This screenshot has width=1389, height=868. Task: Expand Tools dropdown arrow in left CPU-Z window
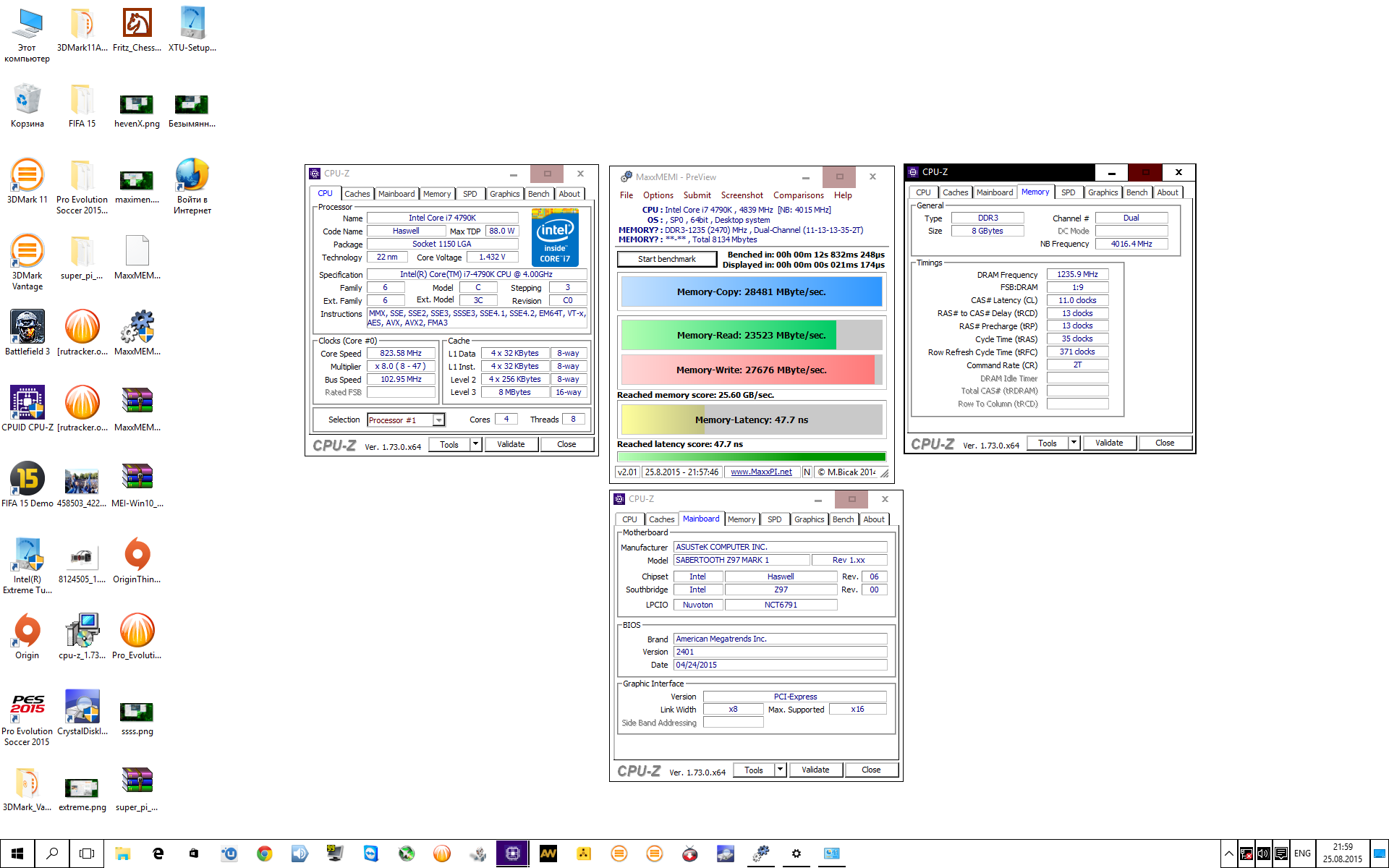[476, 444]
